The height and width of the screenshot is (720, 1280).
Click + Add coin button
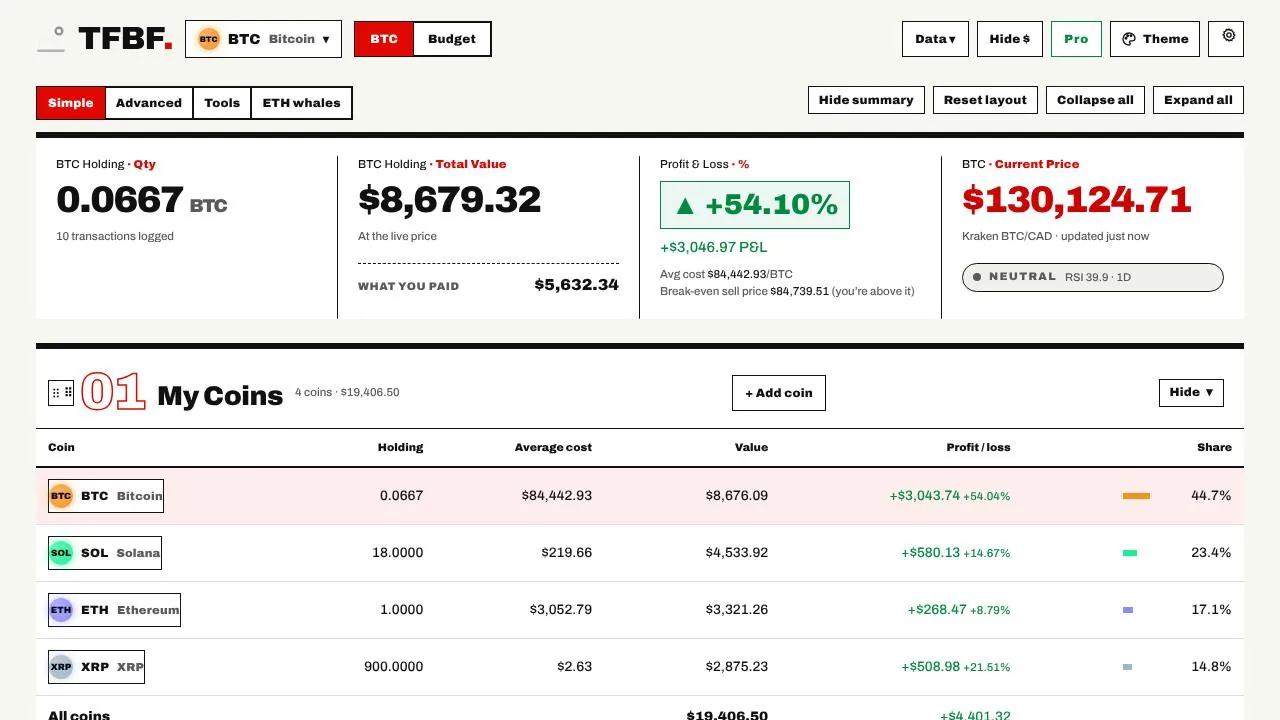coord(779,393)
